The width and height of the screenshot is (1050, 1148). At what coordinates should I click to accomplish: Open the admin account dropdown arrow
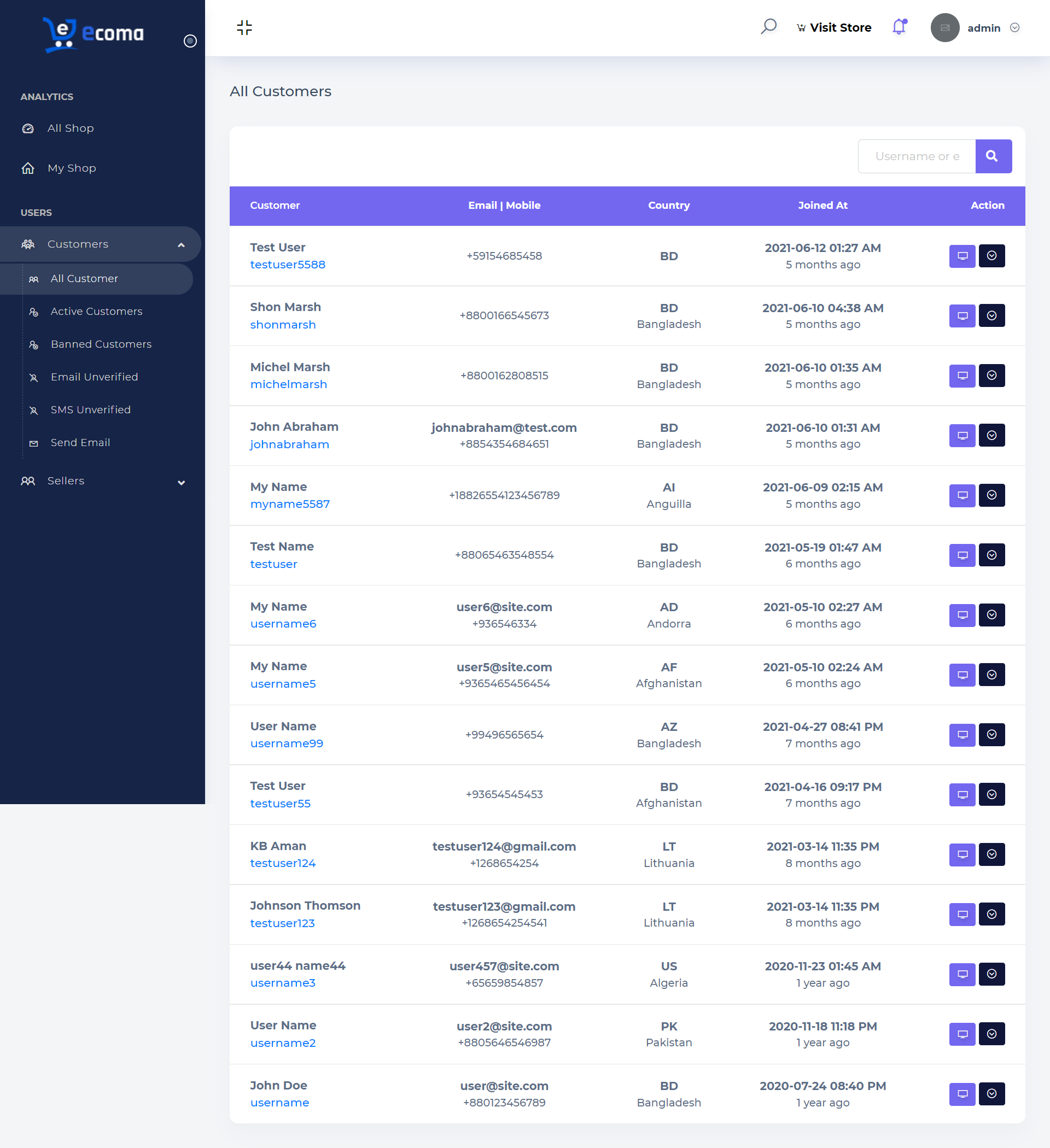[x=1014, y=27]
